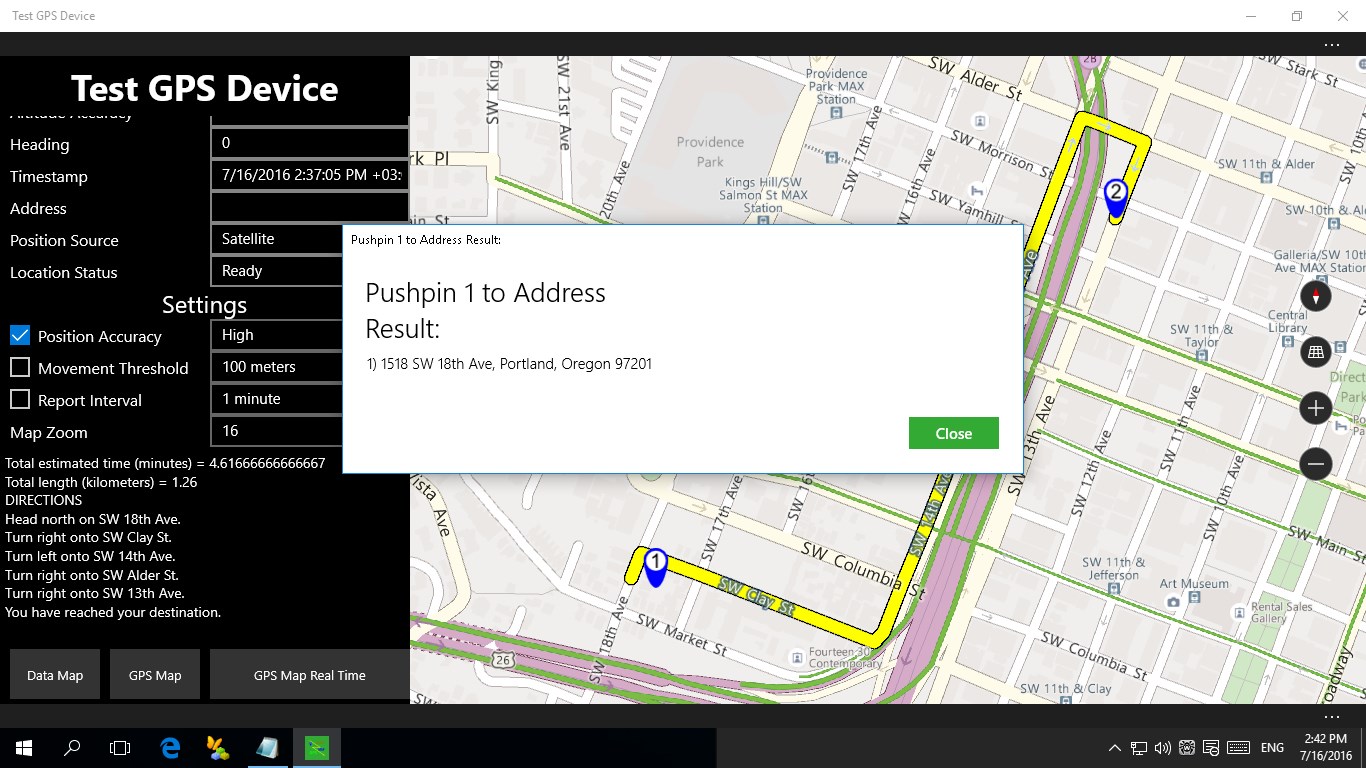Click the compass icon on the map

(1315, 295)
